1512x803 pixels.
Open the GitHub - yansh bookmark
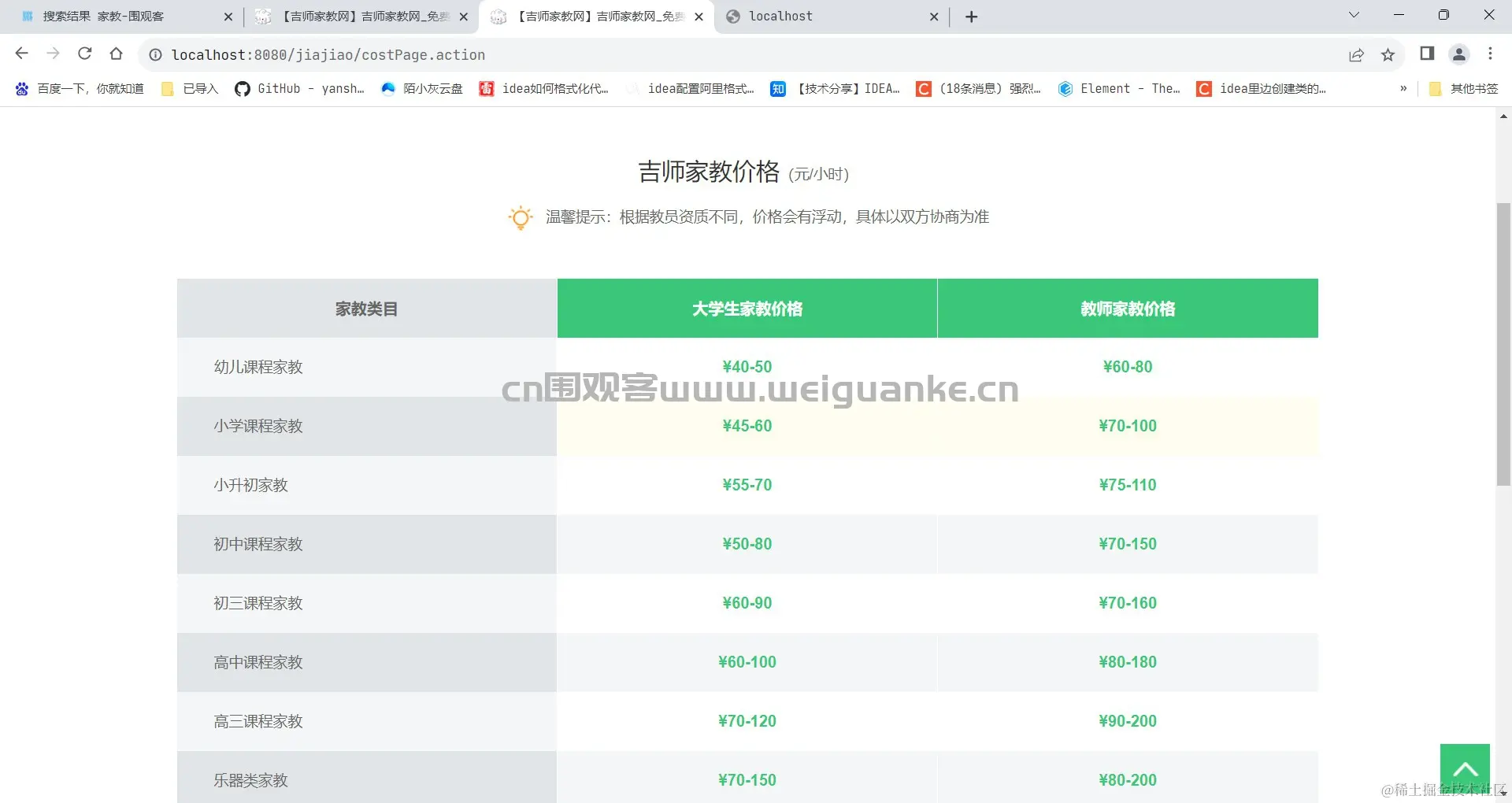click(300, 88)
